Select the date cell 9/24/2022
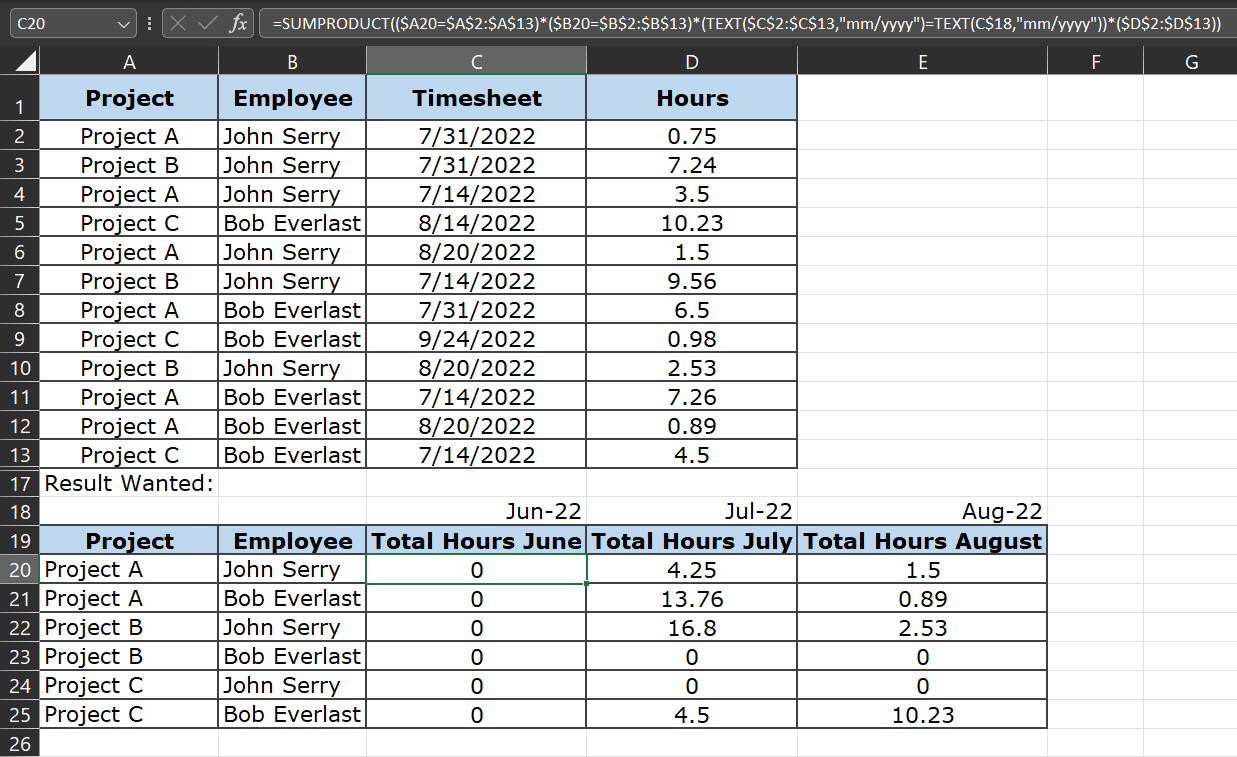This screenshot has width=1237, height=757. point(476,339)
